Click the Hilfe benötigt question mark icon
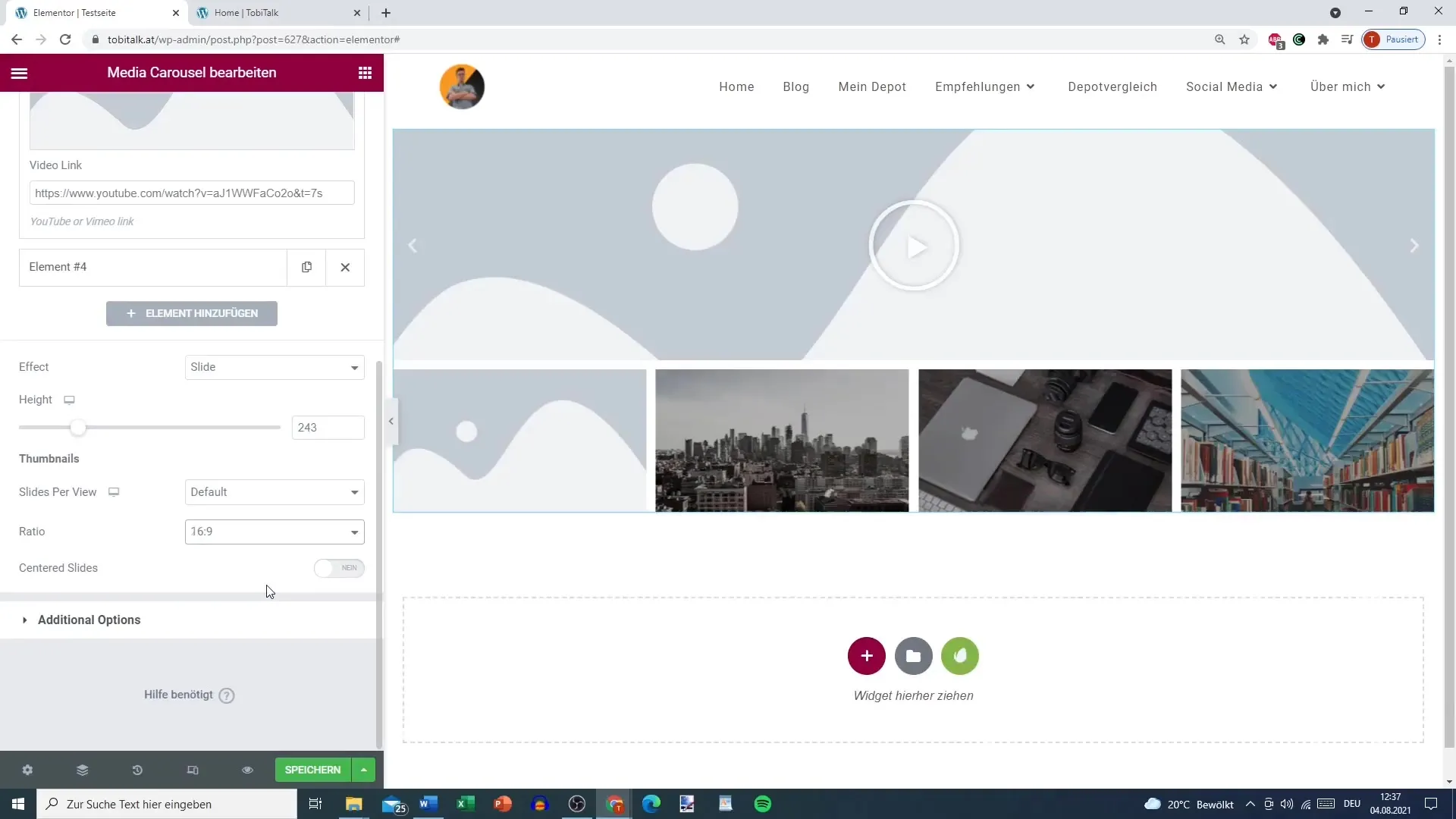 point(227,695)
